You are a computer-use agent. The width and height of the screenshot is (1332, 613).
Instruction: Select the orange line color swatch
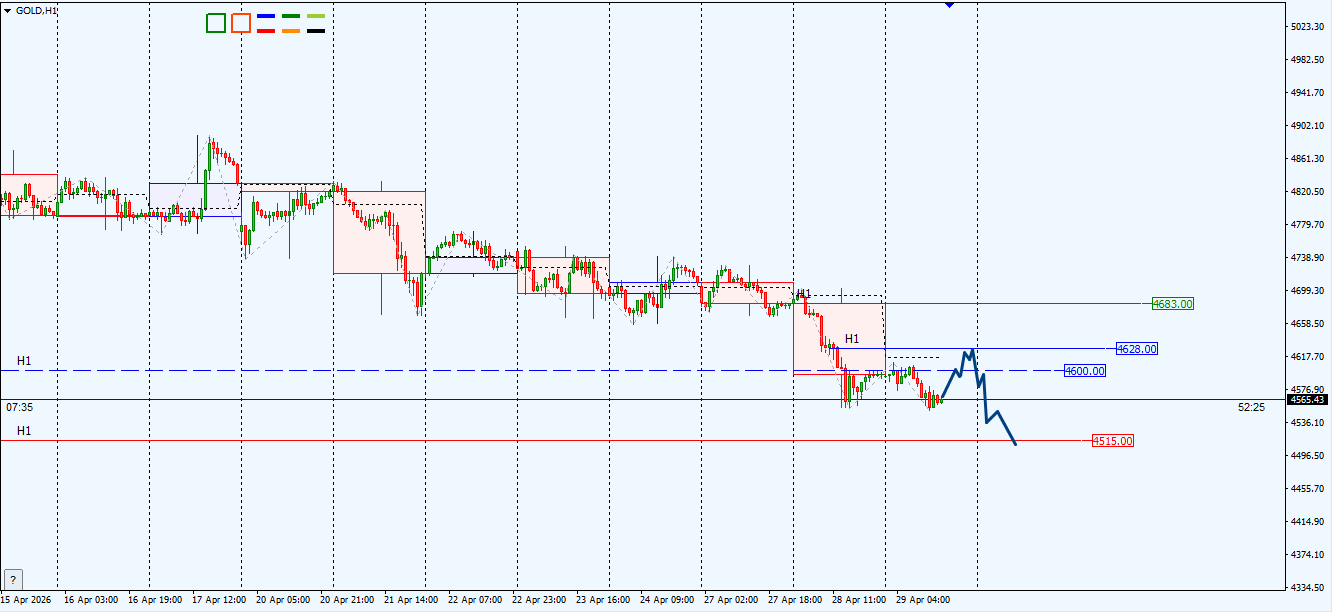pyautogui.click(x=291, y=31)
